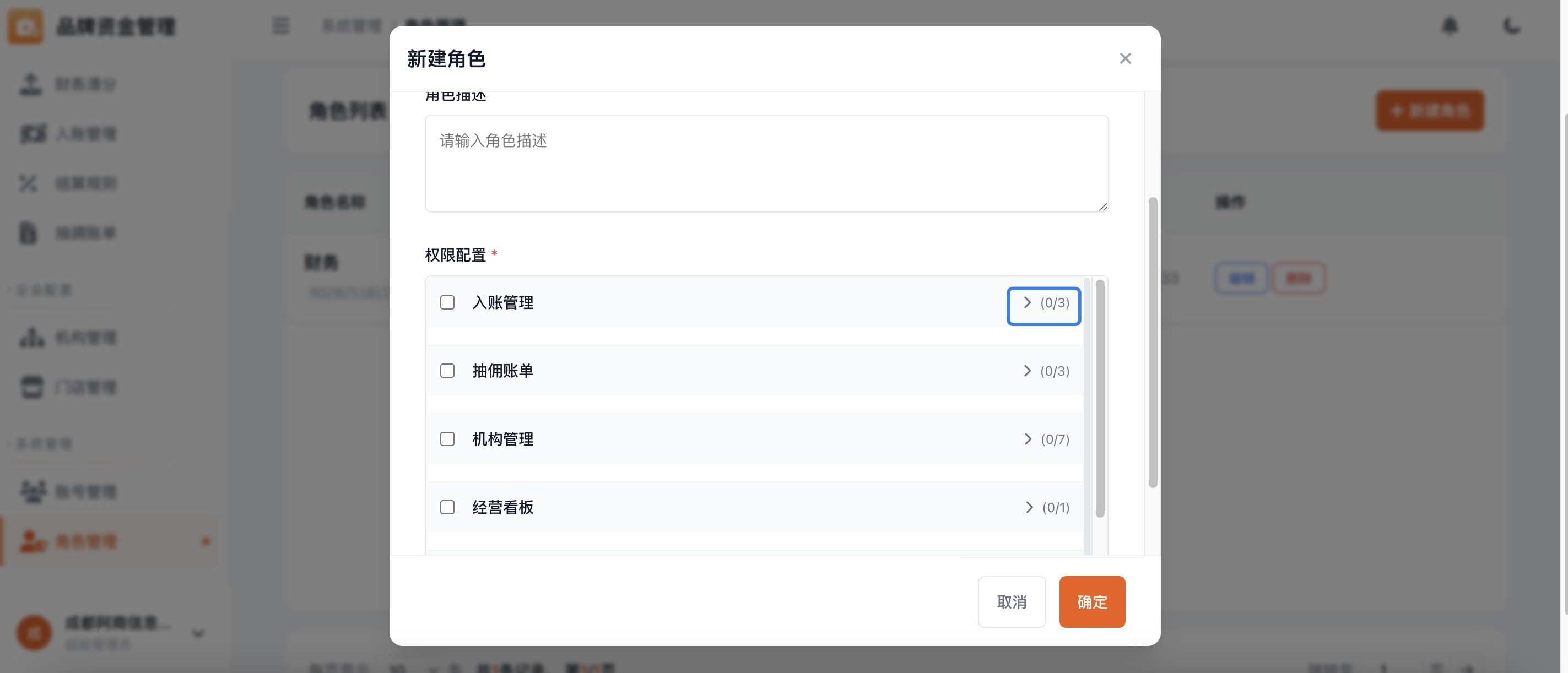The height and width of the screenshot is (673, 1568).
Task: Enable the 机构管理 permission checkbox
Action: point(447,439)
